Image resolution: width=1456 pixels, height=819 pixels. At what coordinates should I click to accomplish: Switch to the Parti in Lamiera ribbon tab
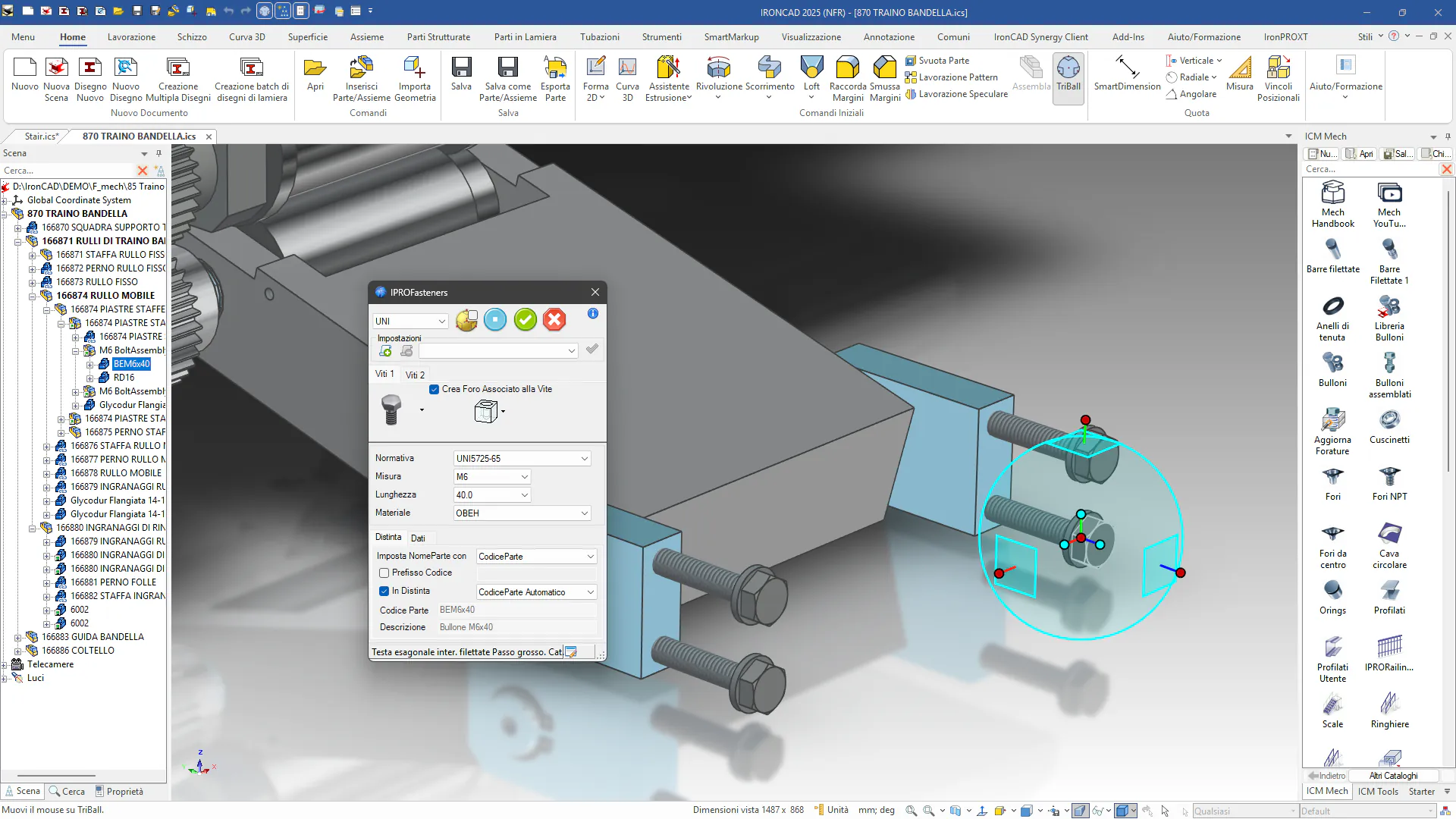tap(525, 37)
